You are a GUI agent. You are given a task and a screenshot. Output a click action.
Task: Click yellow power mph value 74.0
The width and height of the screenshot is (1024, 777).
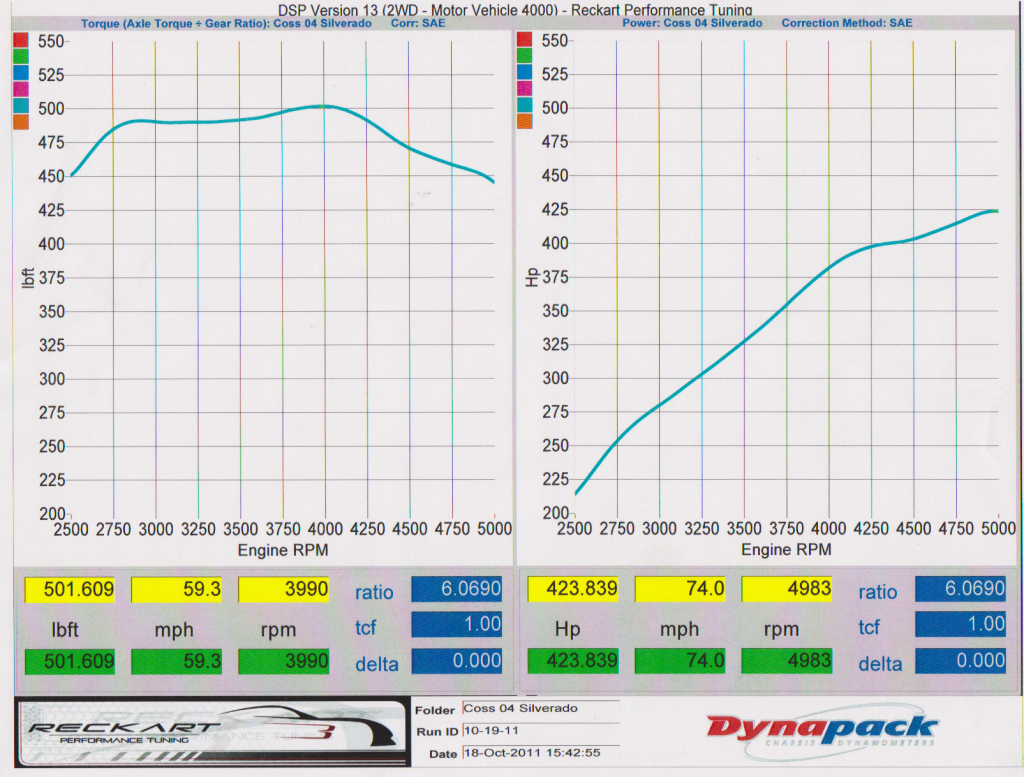tap(680, 589)
